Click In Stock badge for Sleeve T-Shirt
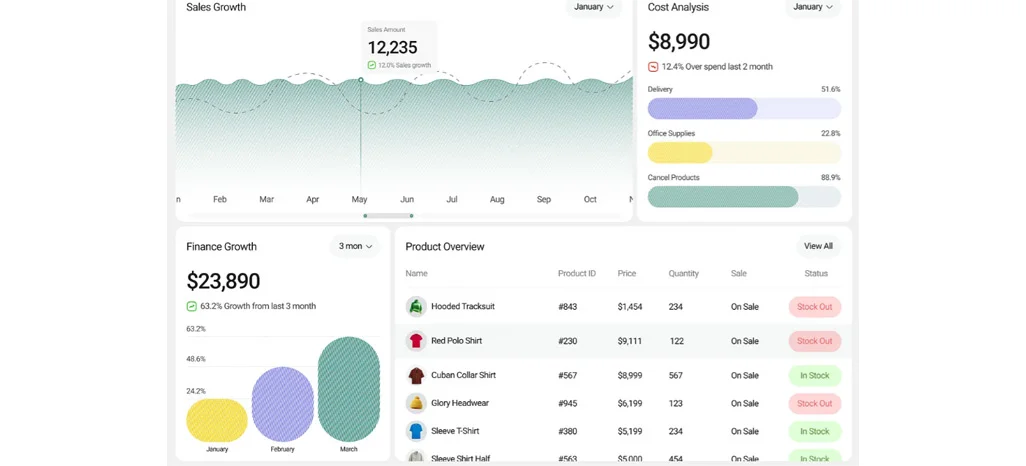 [815, 431]
